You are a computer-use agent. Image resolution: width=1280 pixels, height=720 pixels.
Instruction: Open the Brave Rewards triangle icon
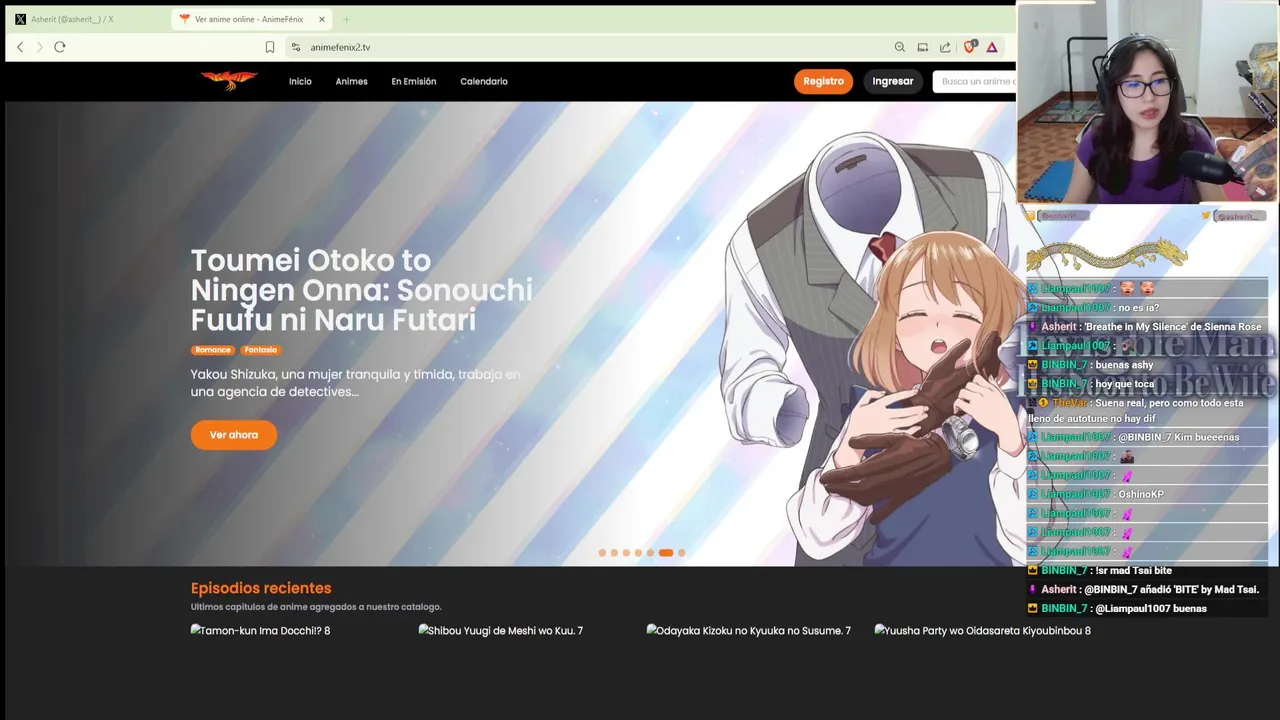(992, 47)
